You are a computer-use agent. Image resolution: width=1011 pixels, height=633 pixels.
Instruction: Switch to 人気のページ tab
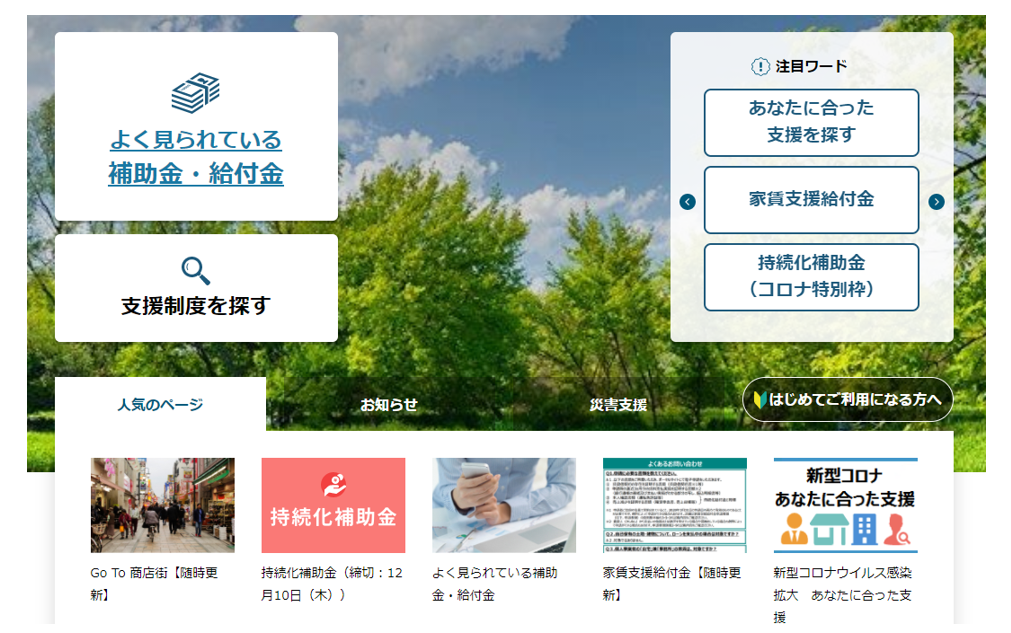(x=160, y=405)
